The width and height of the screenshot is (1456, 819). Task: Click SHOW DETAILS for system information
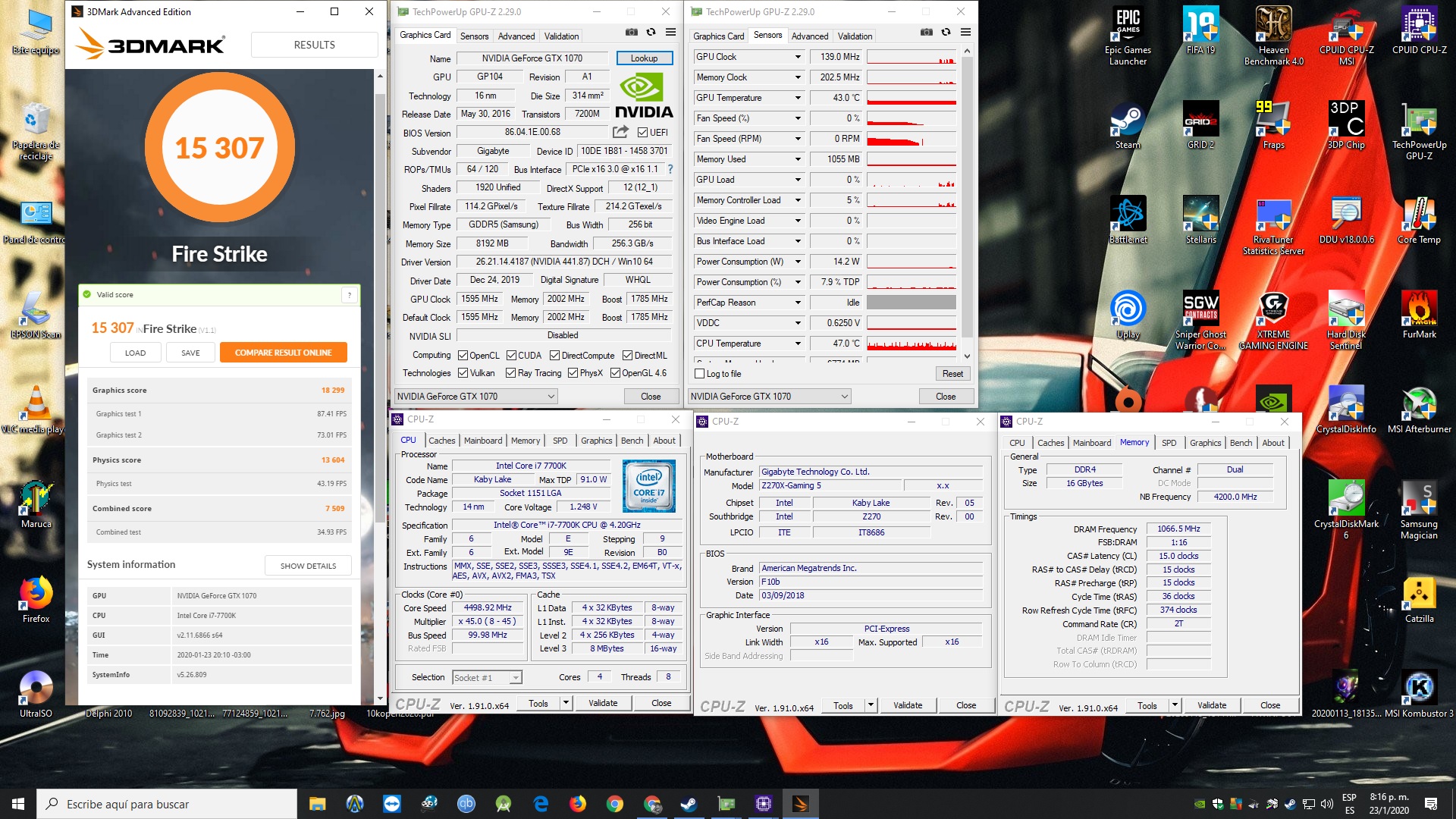click(x=308, y=566)
